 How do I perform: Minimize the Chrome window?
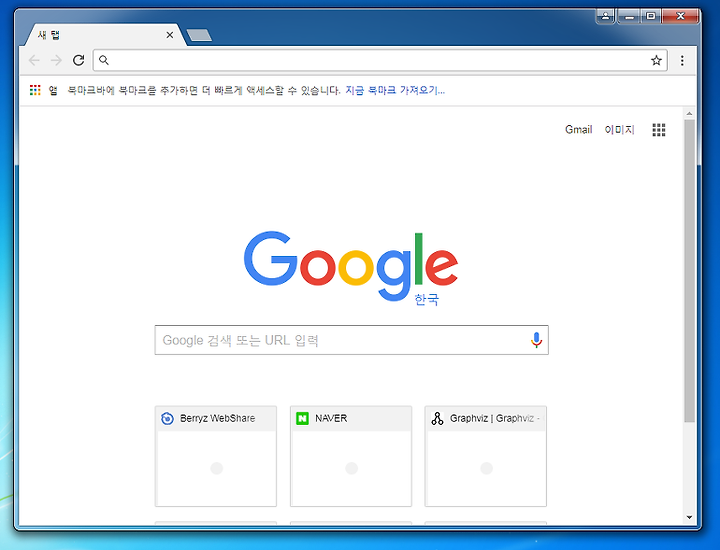point(630,16)
